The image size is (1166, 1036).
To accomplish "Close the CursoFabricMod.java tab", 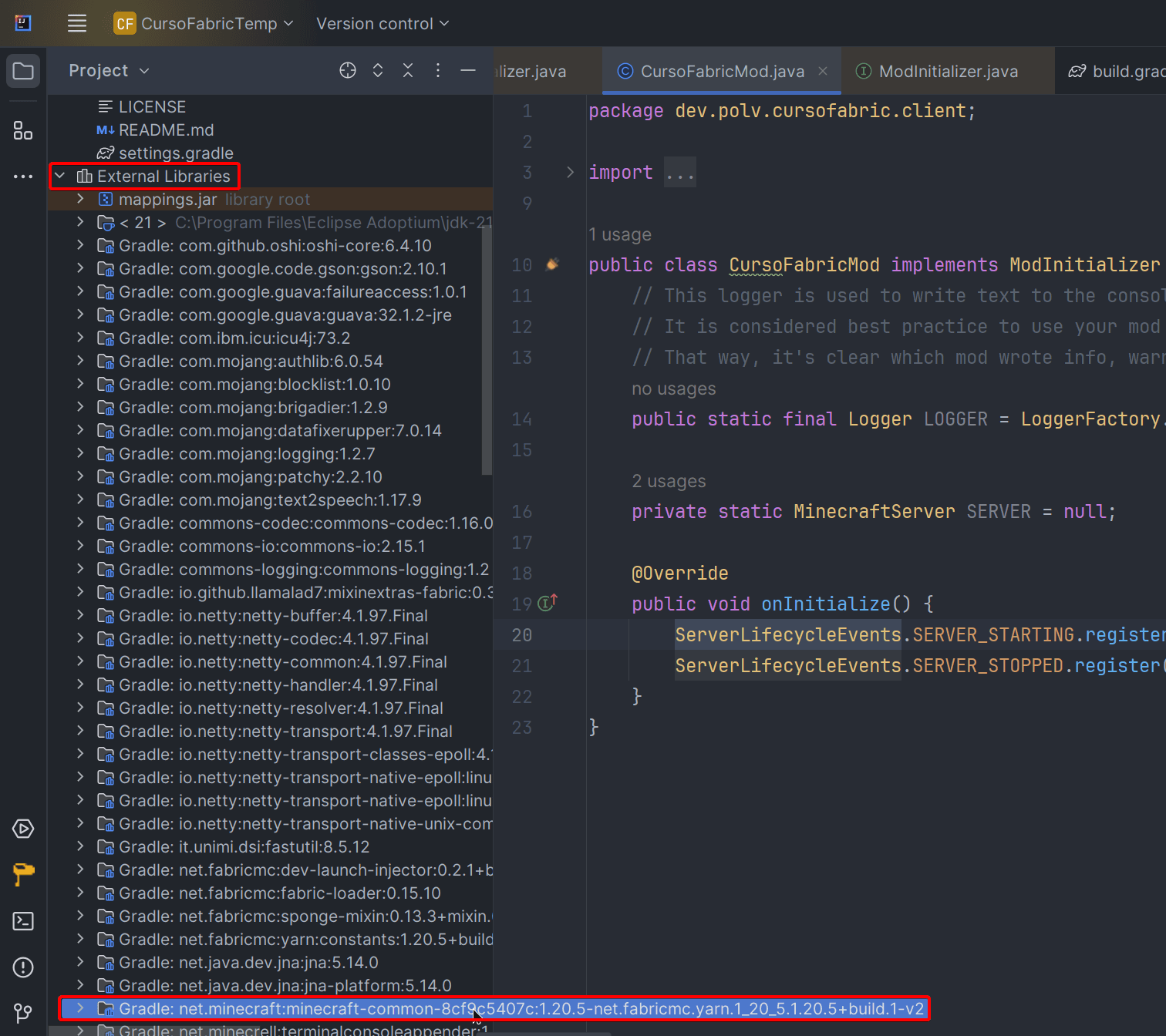I will [x=823, y=71].
